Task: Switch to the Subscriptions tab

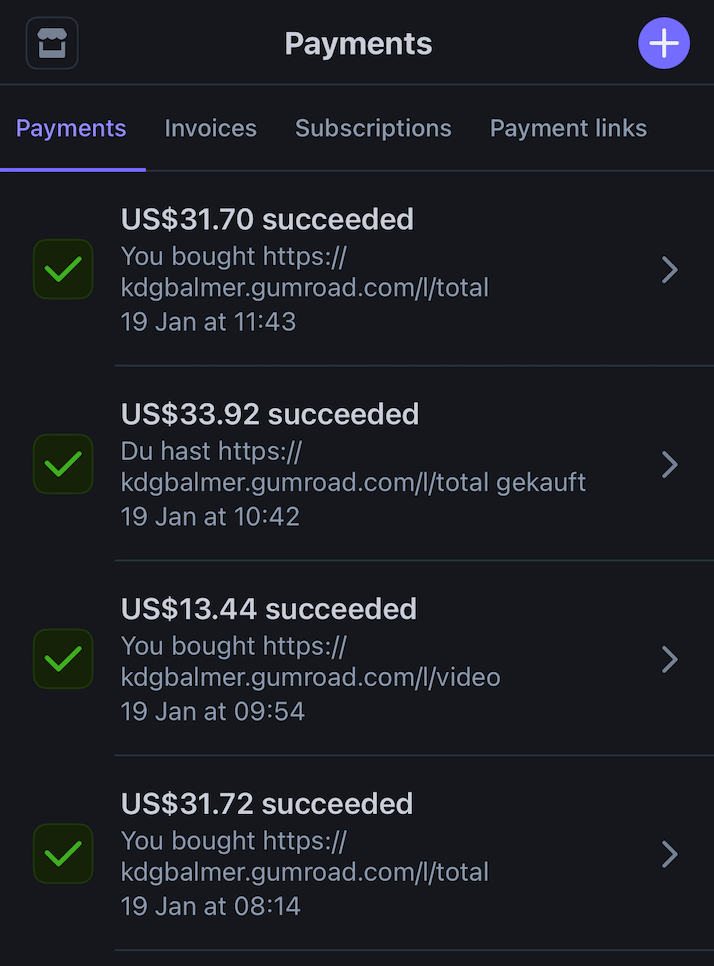Action: 373,129
